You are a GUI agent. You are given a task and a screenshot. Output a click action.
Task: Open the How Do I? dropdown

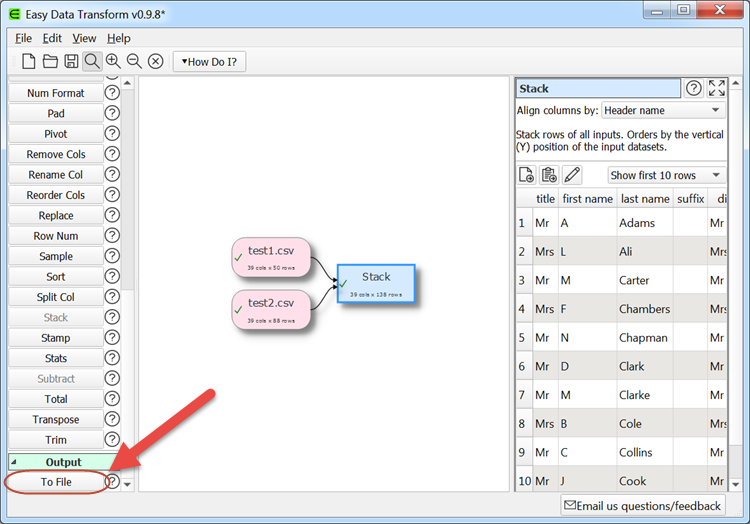point(210,61)
